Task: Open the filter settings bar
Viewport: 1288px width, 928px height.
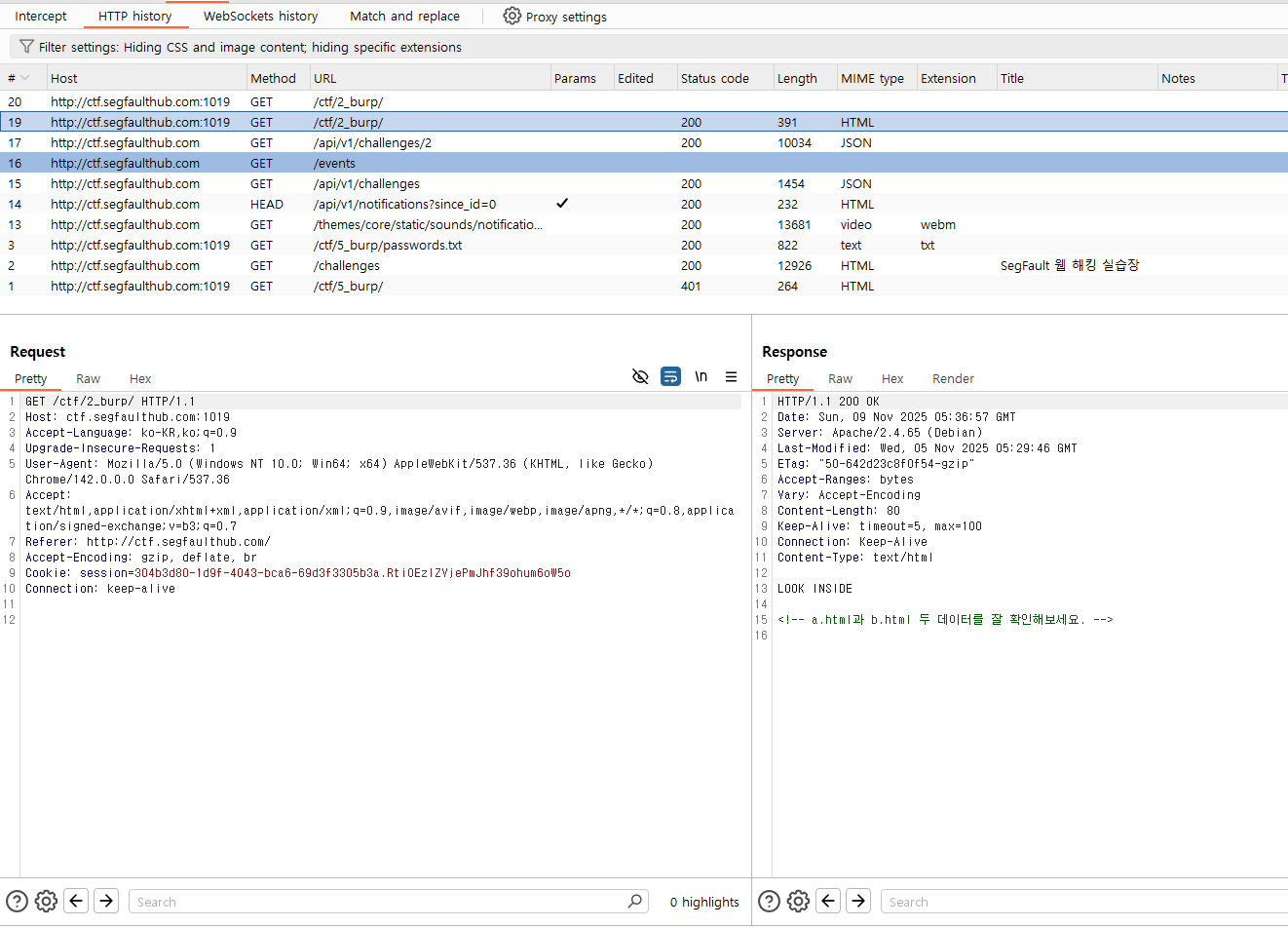Action: click(x=250, y=47)
